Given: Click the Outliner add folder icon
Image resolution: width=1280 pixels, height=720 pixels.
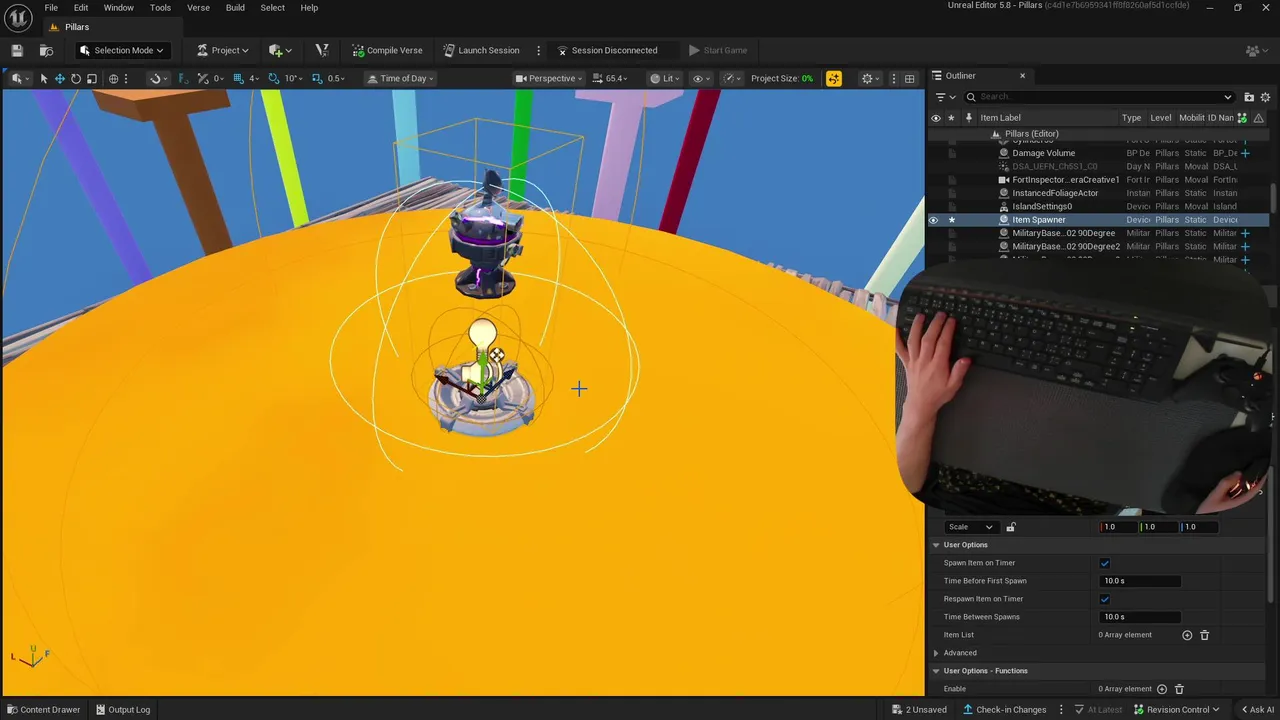Looking at the screenshot, I should coord(1249,97).
